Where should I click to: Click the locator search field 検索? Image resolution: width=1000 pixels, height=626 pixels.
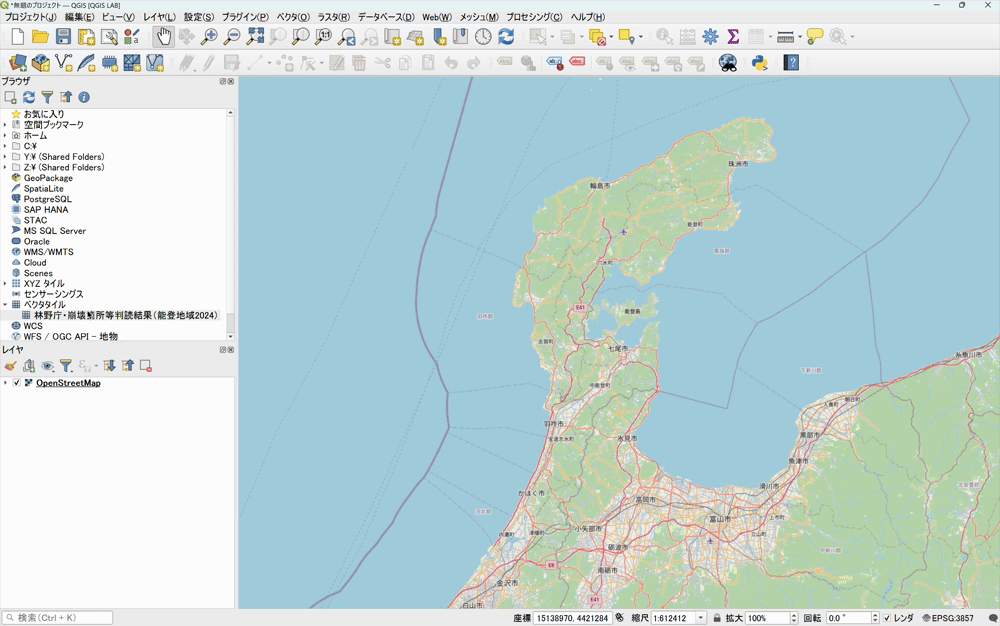[x=57, y=618]
